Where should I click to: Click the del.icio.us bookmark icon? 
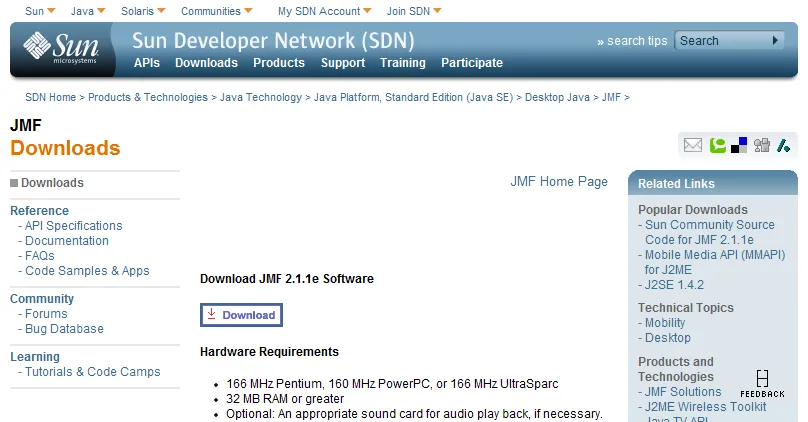pos(739,145)
